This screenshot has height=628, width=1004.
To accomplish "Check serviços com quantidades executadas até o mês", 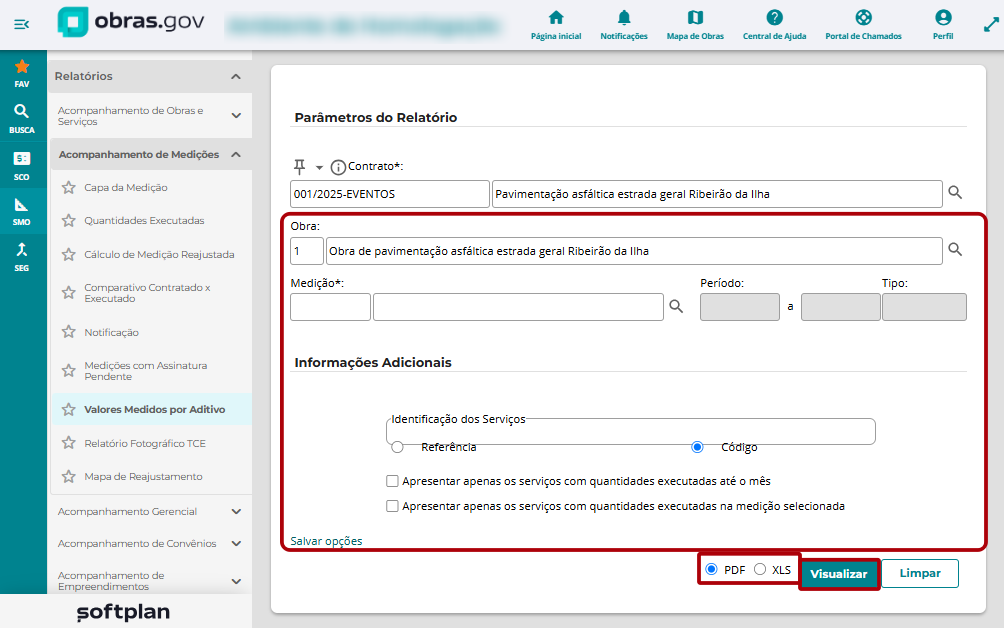I will 393,481.
